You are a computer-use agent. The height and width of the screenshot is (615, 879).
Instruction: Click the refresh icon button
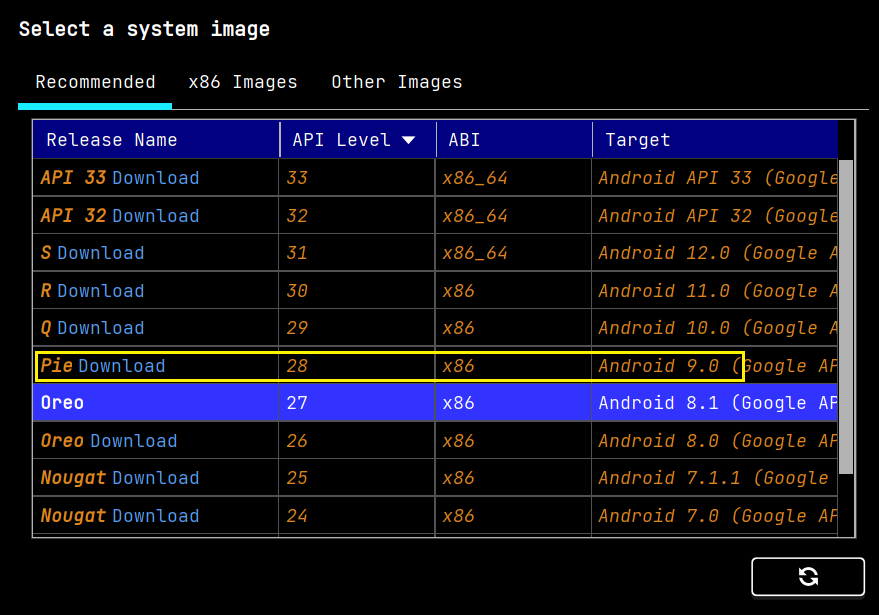coord(808,576)
